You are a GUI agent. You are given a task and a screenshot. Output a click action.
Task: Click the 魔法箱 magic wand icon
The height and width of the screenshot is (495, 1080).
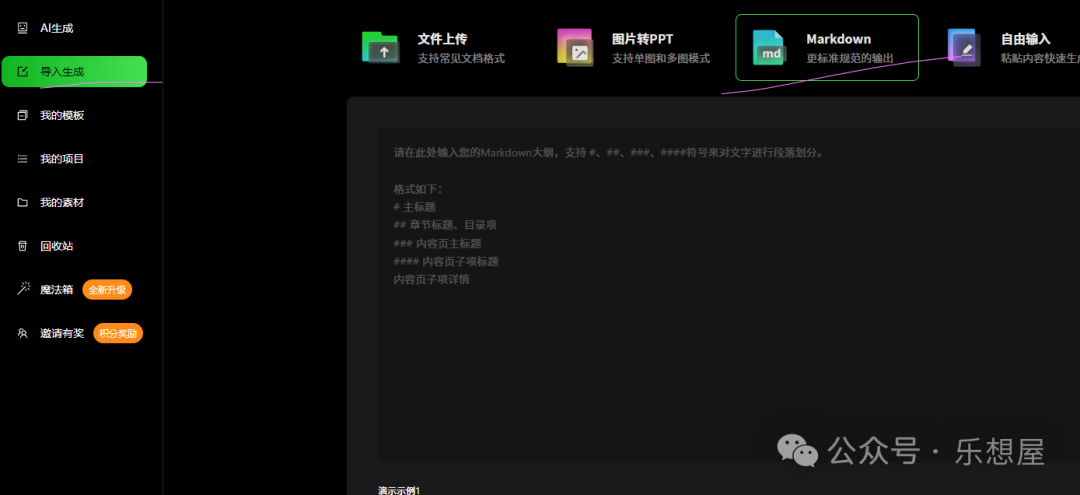[23, 289]
